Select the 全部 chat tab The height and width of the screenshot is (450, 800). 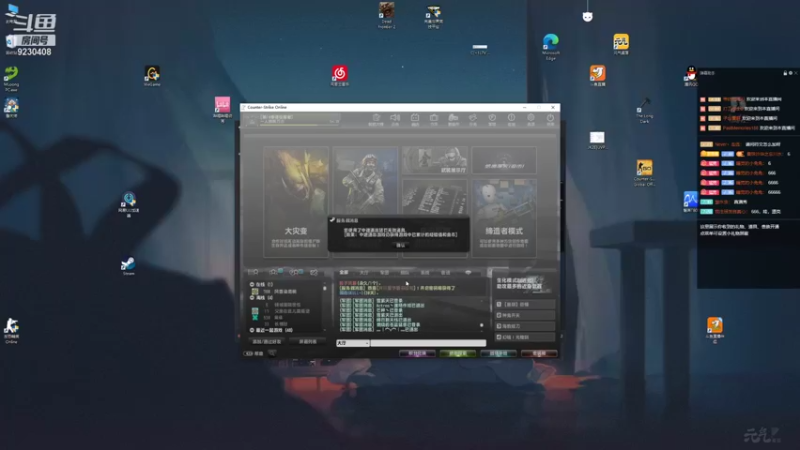click(x=344, y=272)
